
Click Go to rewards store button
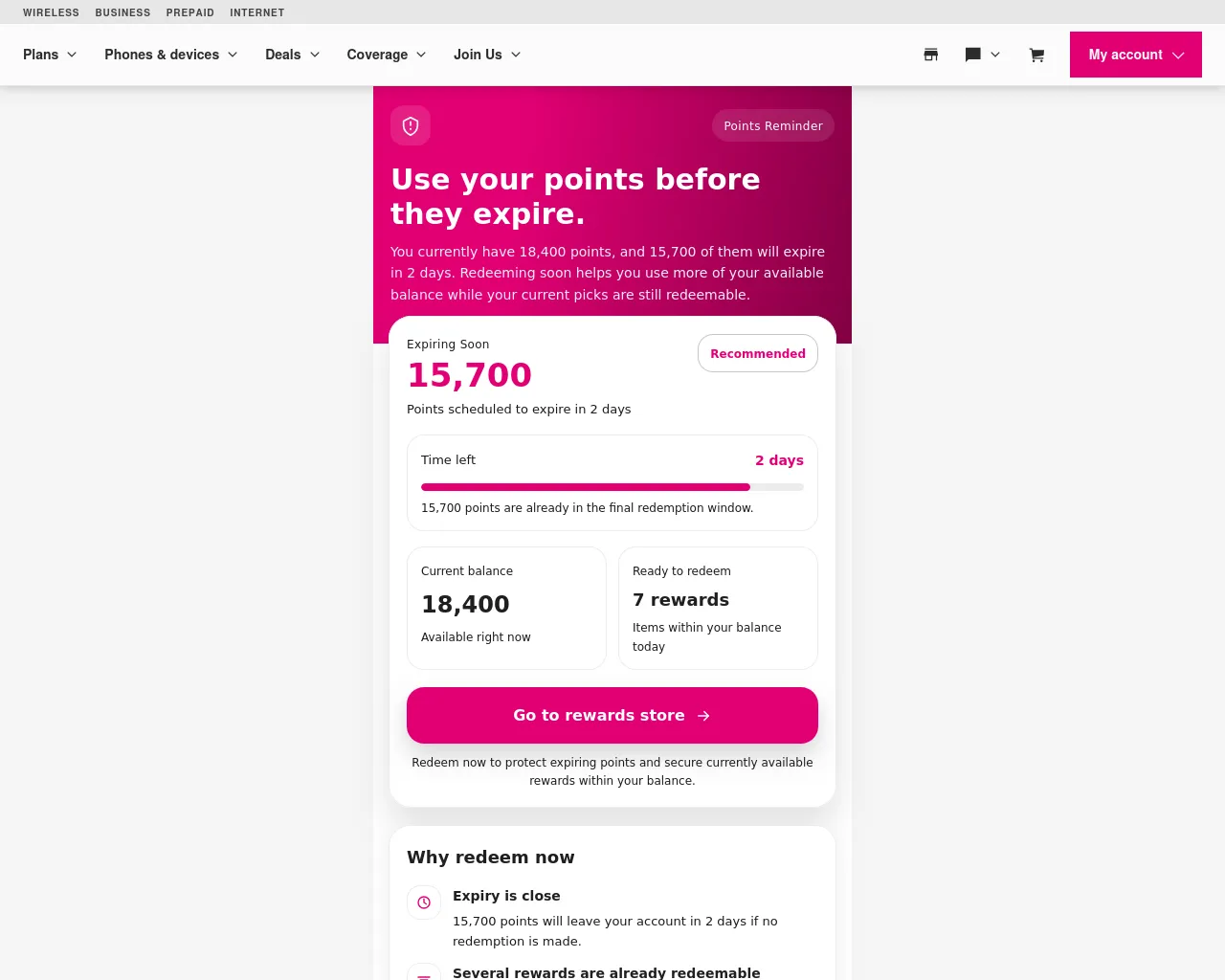coord(612,715)
